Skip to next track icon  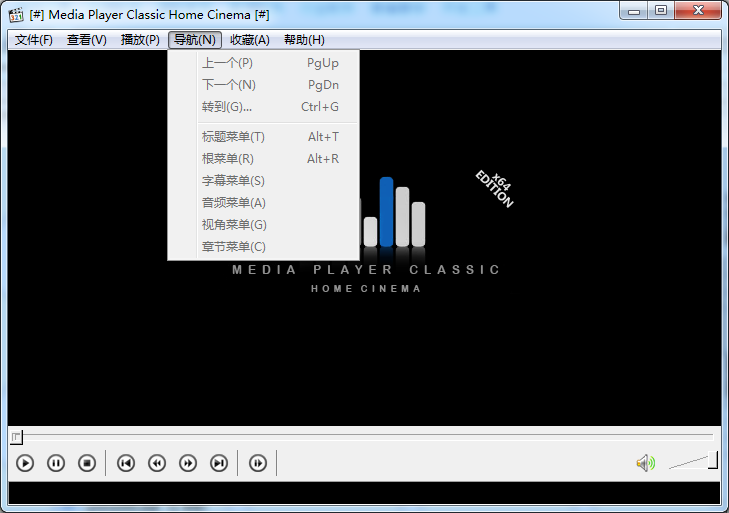tap(219, 463)
